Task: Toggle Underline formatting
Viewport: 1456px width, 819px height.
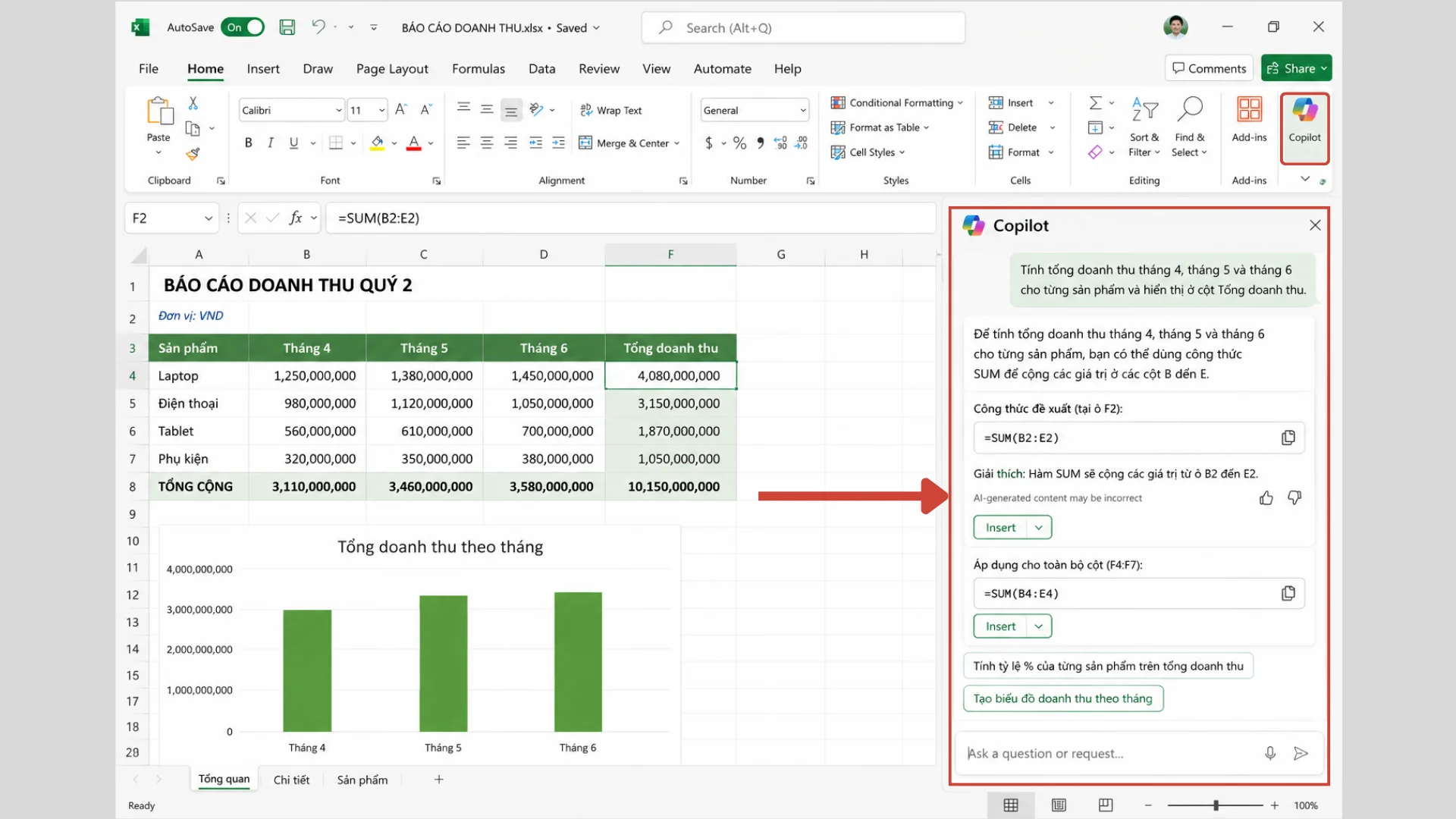Action: [x=293, y=143]
